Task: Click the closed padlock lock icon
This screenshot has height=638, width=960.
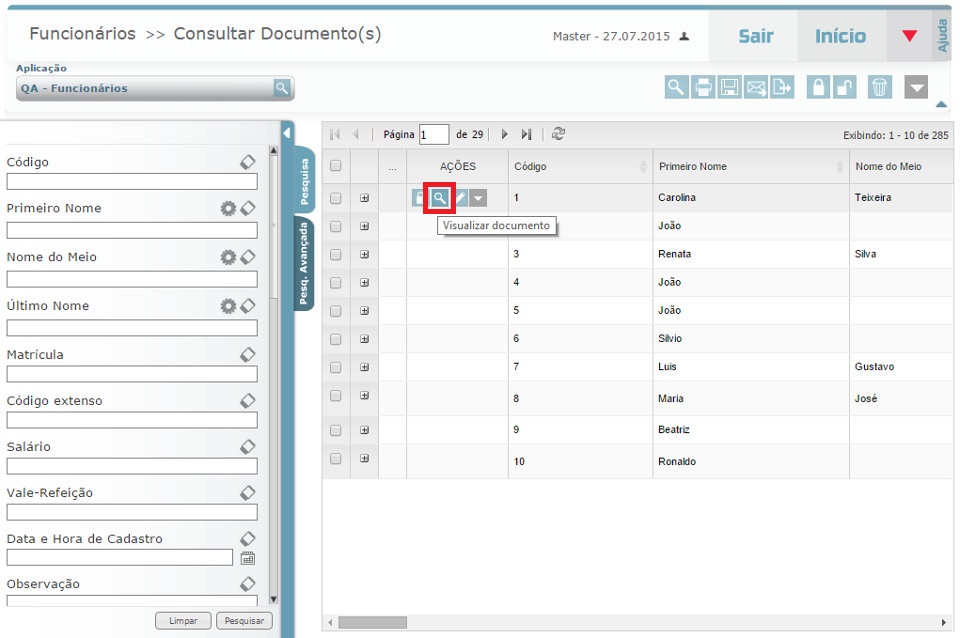Action: coord(819,87)
